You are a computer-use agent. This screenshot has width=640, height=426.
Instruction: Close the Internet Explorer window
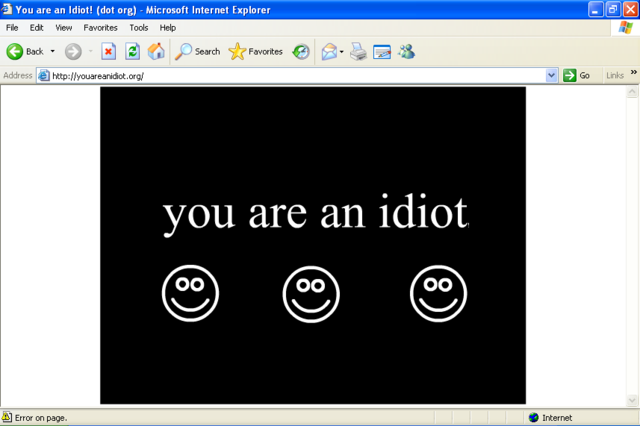(x=631, y=9)
